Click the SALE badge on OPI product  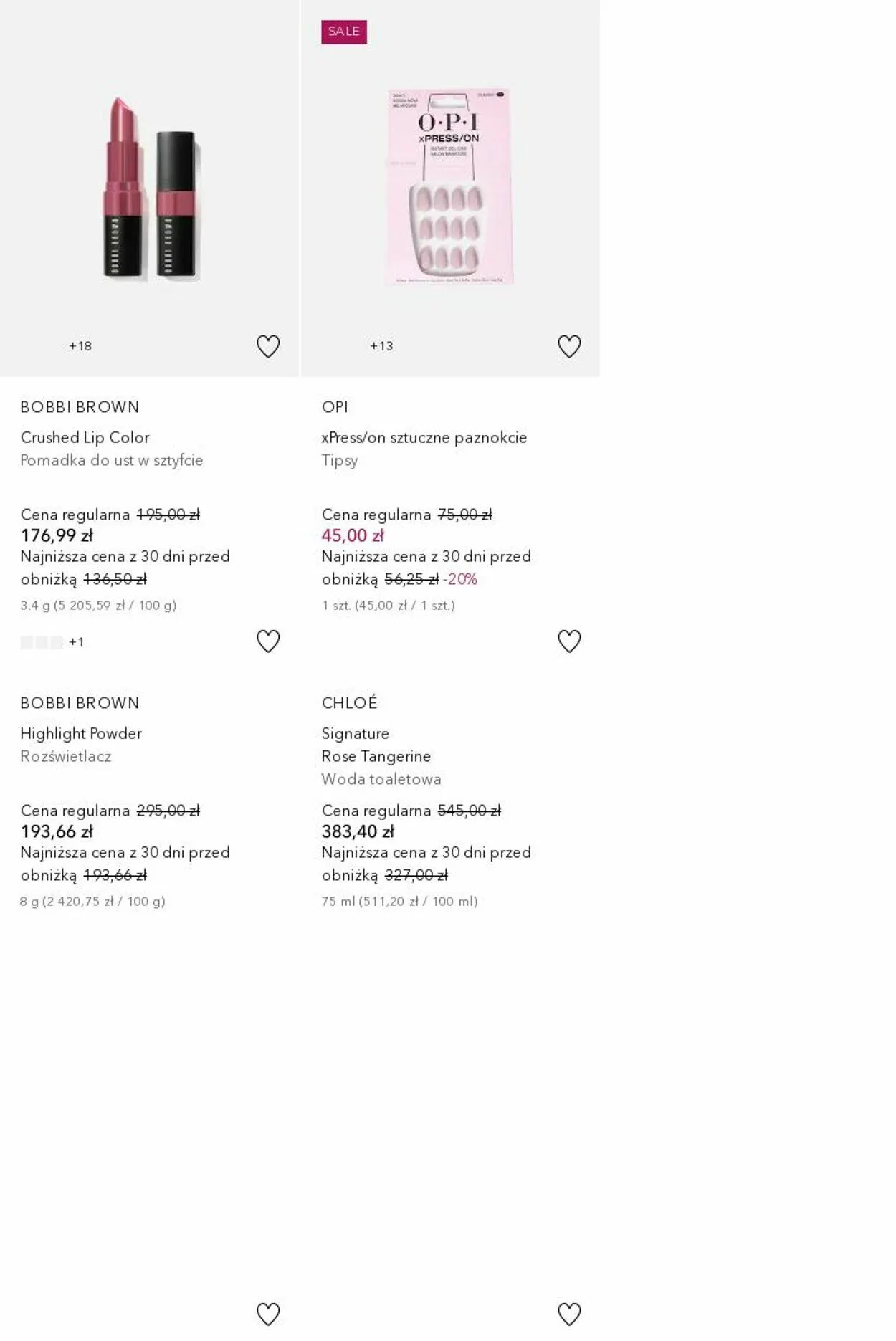tap(343, 32)
